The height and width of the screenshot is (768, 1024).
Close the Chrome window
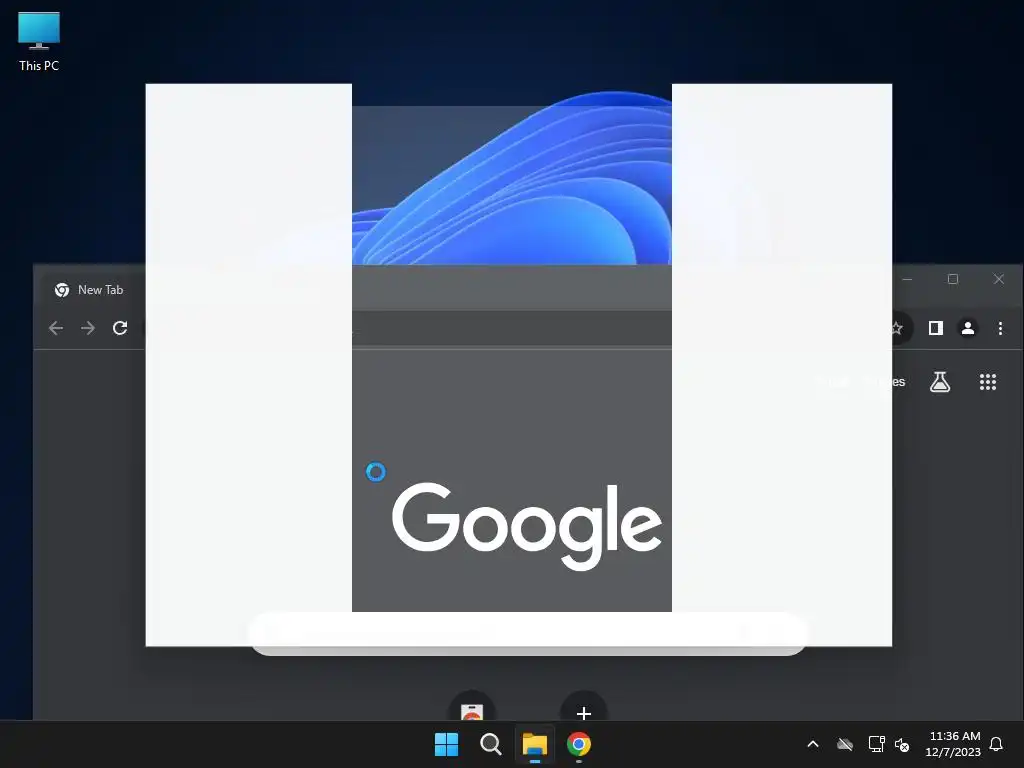999,280
